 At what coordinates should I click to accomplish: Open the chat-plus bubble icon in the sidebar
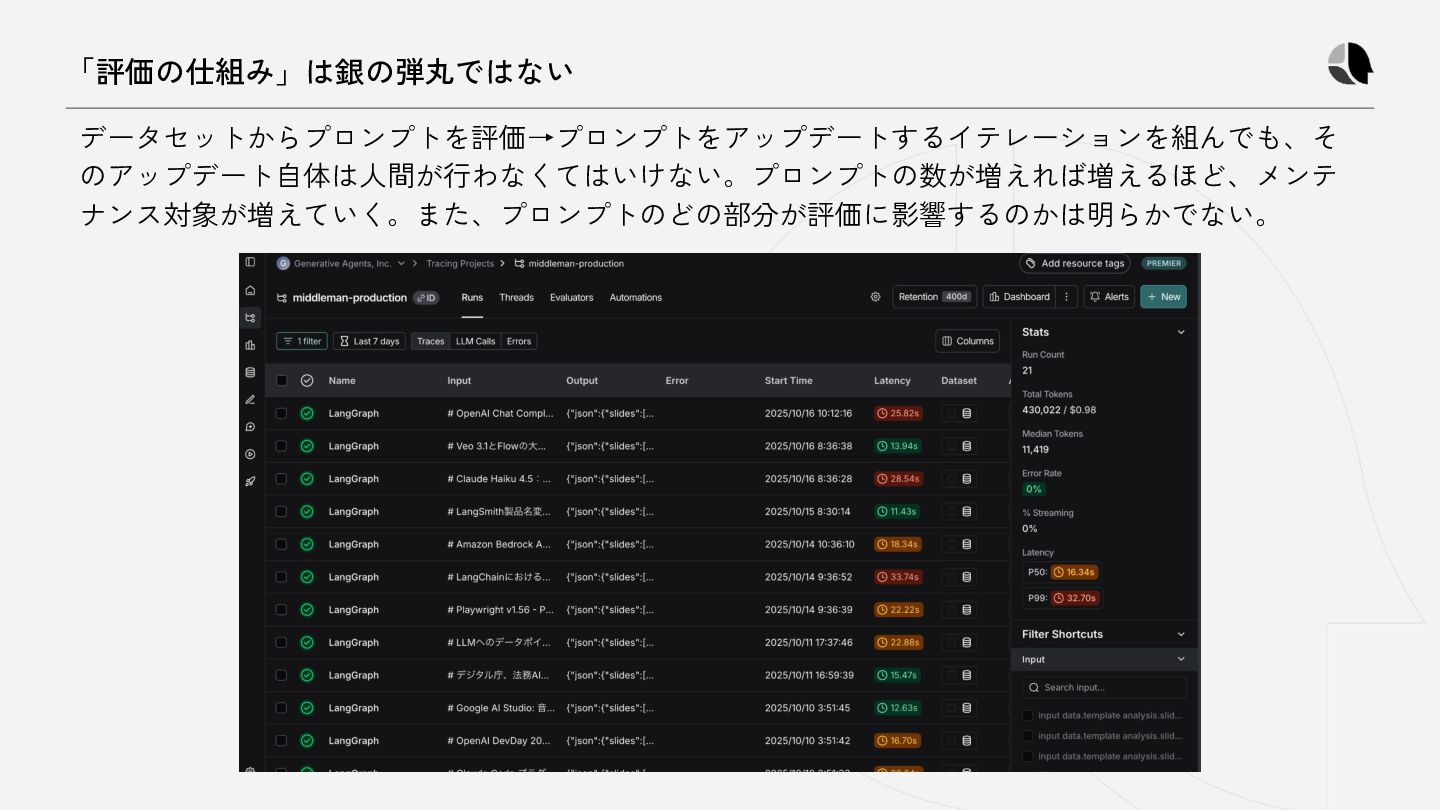pyautogui.click(x=250, y=427)
